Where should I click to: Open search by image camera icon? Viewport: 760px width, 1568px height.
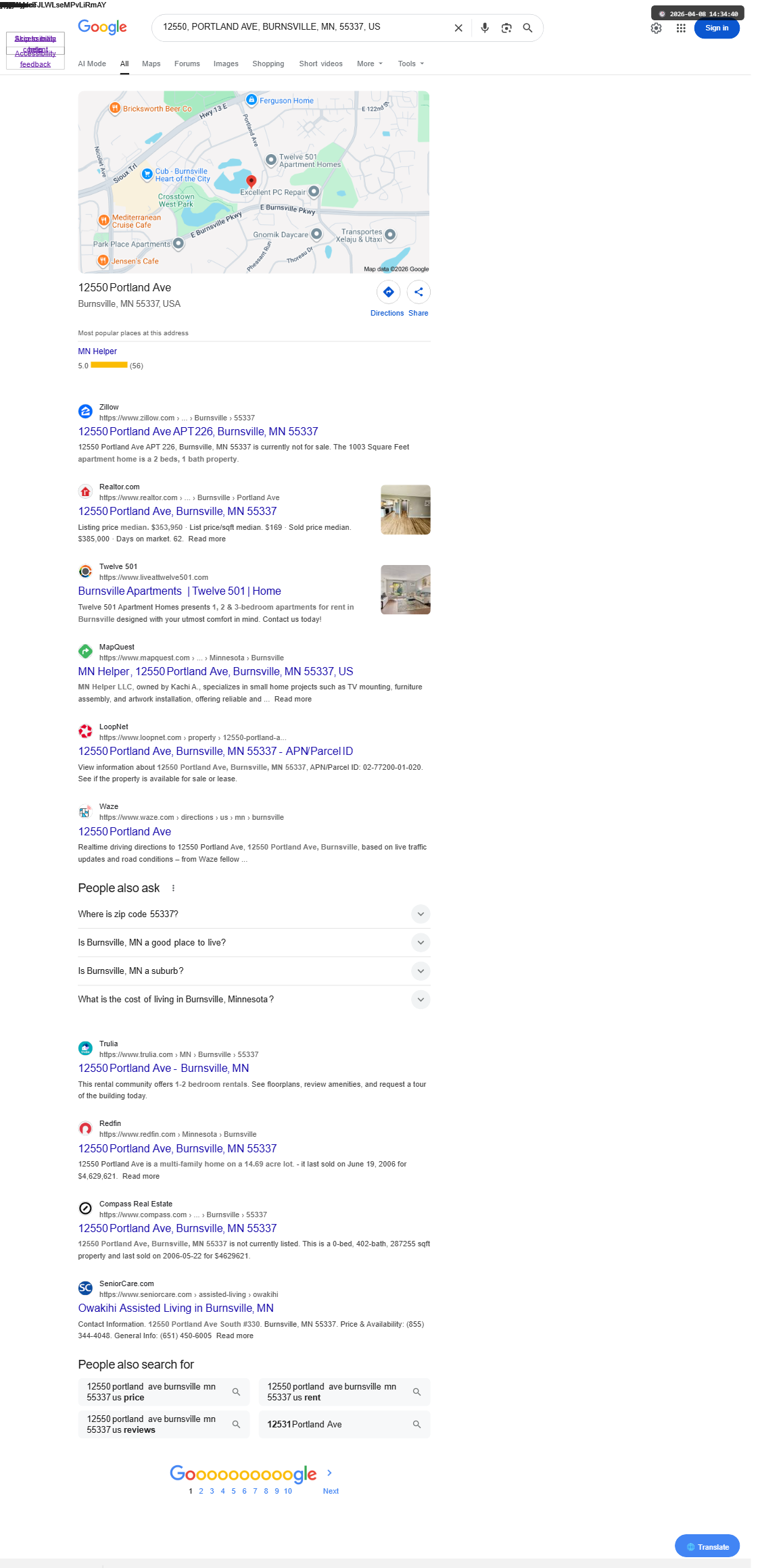tap(506, 28)
